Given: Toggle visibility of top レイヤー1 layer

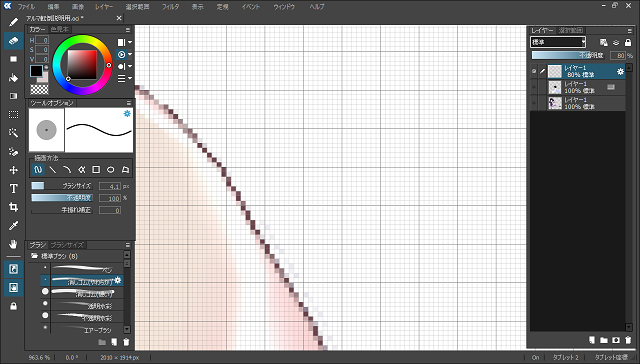Looking at the screenshot, I should [x=533, y=71].
